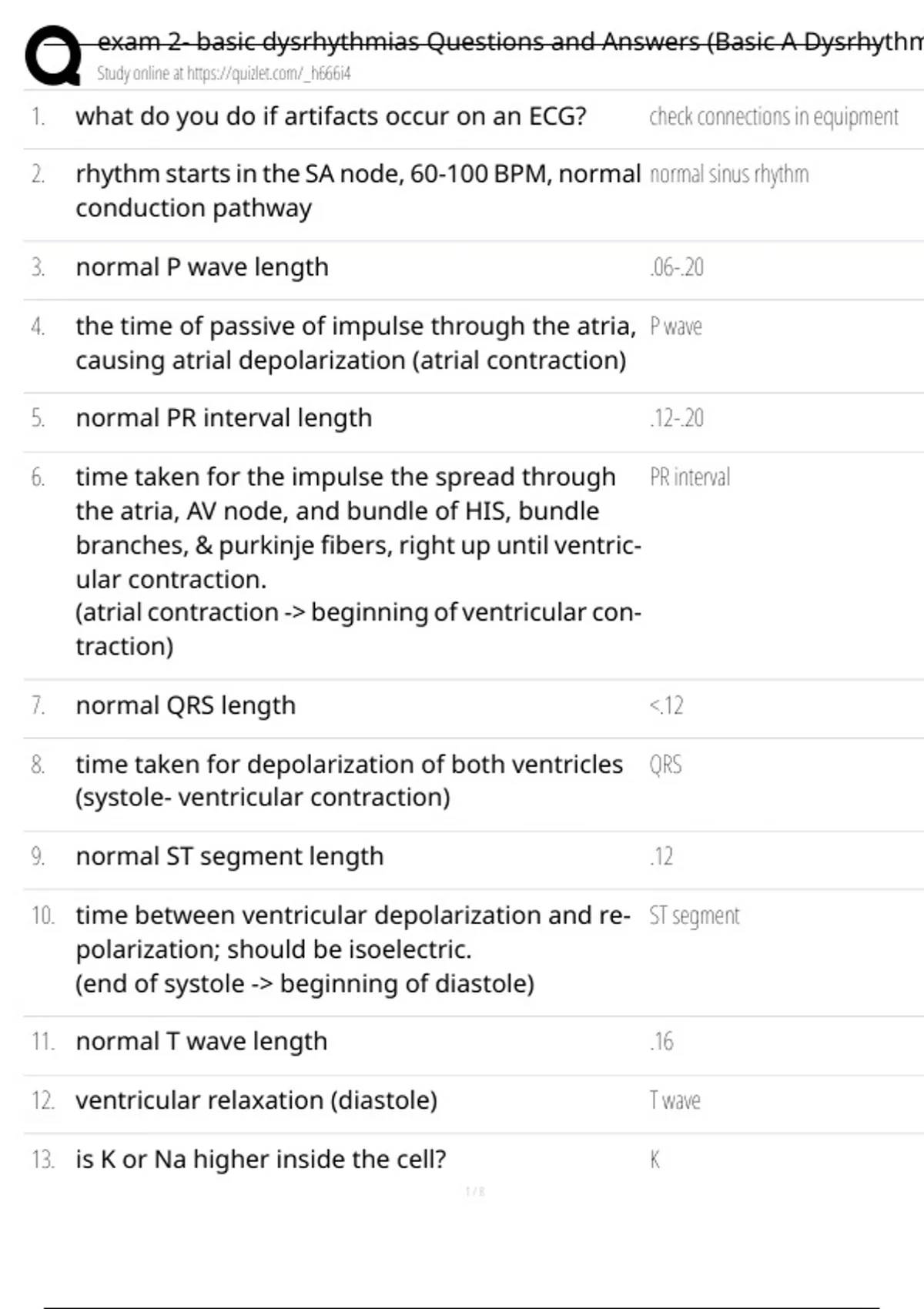Select the 'normal ST segment length' question

(x=229, y=856)
